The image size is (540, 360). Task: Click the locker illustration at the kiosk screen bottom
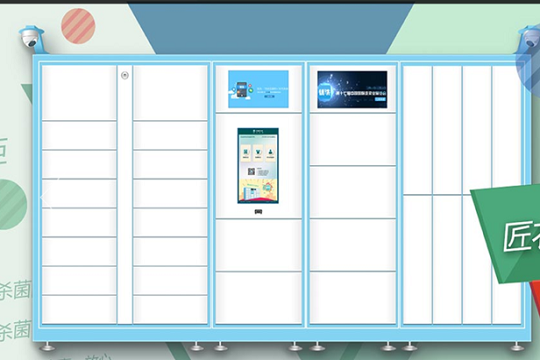point(251,193)
